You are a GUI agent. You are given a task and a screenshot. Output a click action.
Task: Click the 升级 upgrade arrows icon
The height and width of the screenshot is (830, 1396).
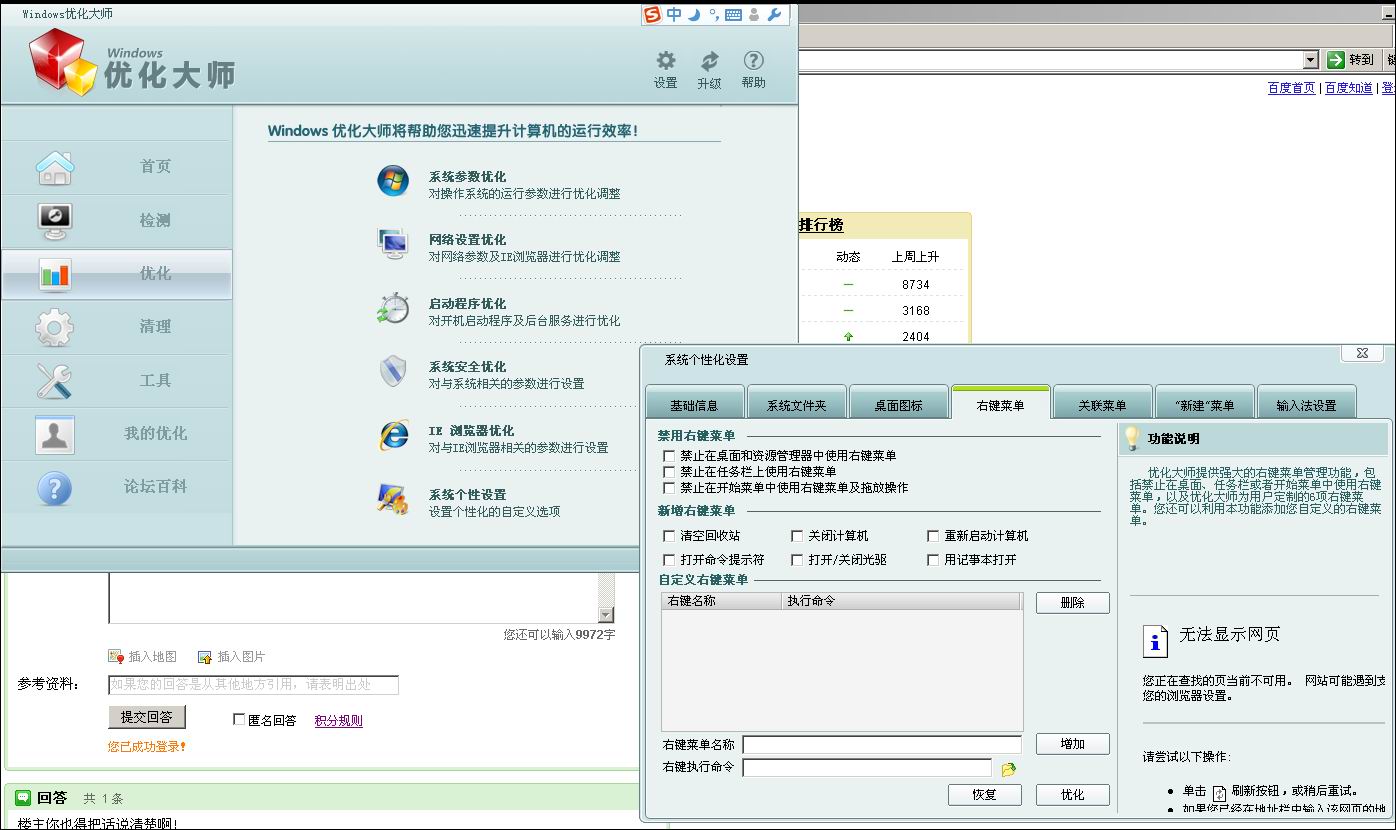point(709,61)
